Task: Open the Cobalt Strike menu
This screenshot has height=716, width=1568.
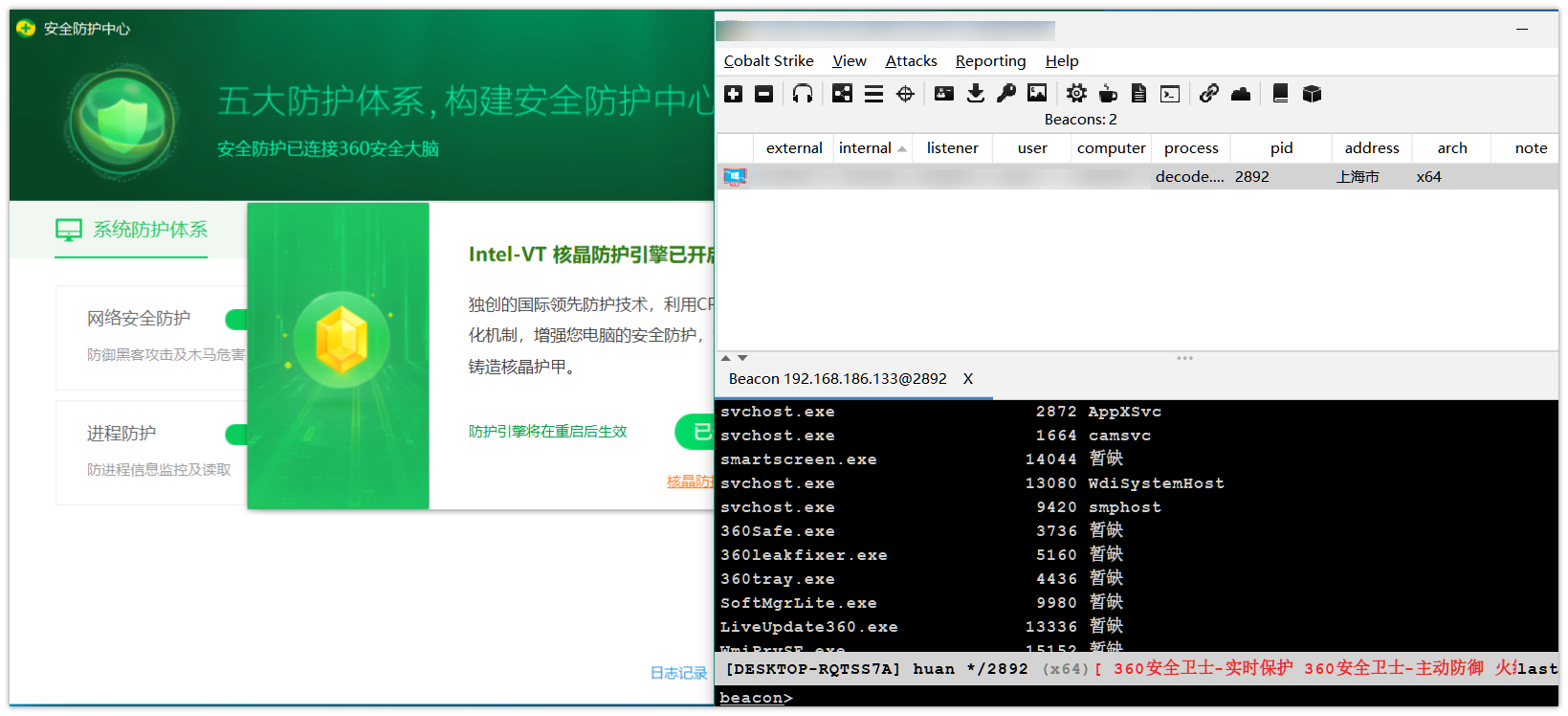Action: click(768, 61)
